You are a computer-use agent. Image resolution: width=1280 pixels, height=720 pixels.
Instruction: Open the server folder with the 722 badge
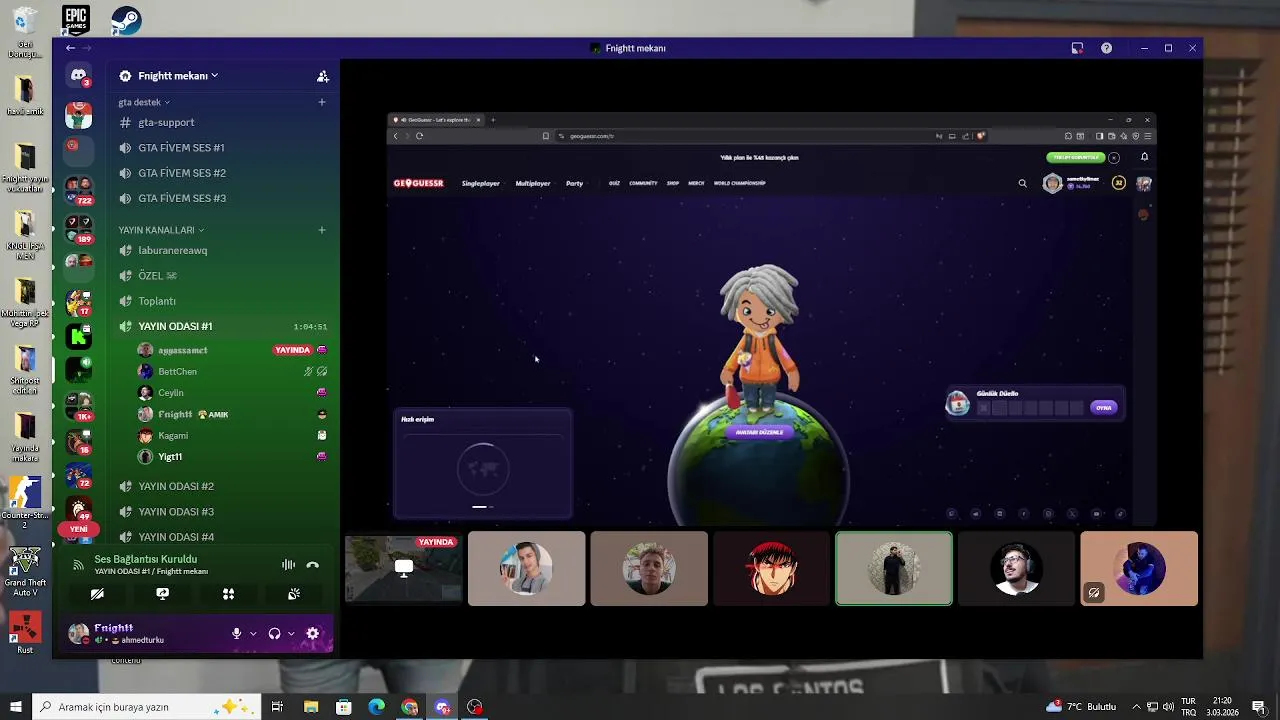pos(78,190)
